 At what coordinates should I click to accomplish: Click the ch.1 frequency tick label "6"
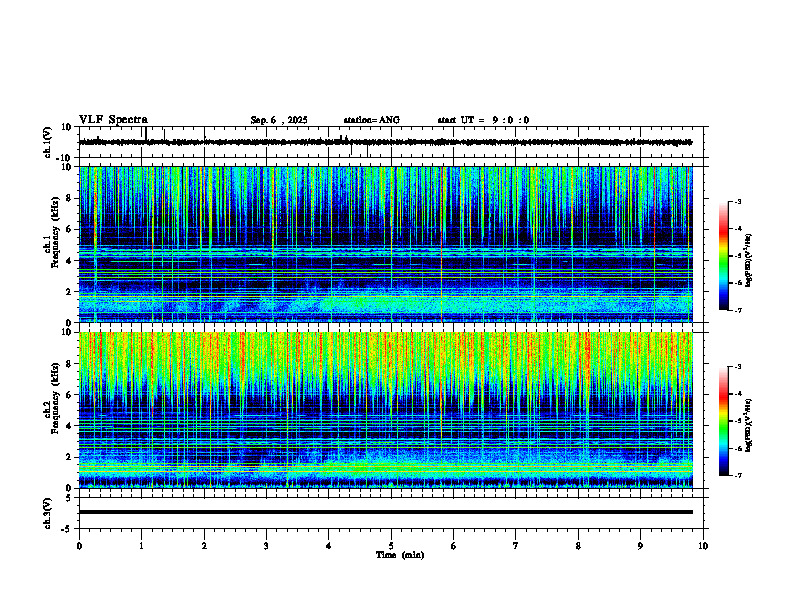(x=69, y=229)
